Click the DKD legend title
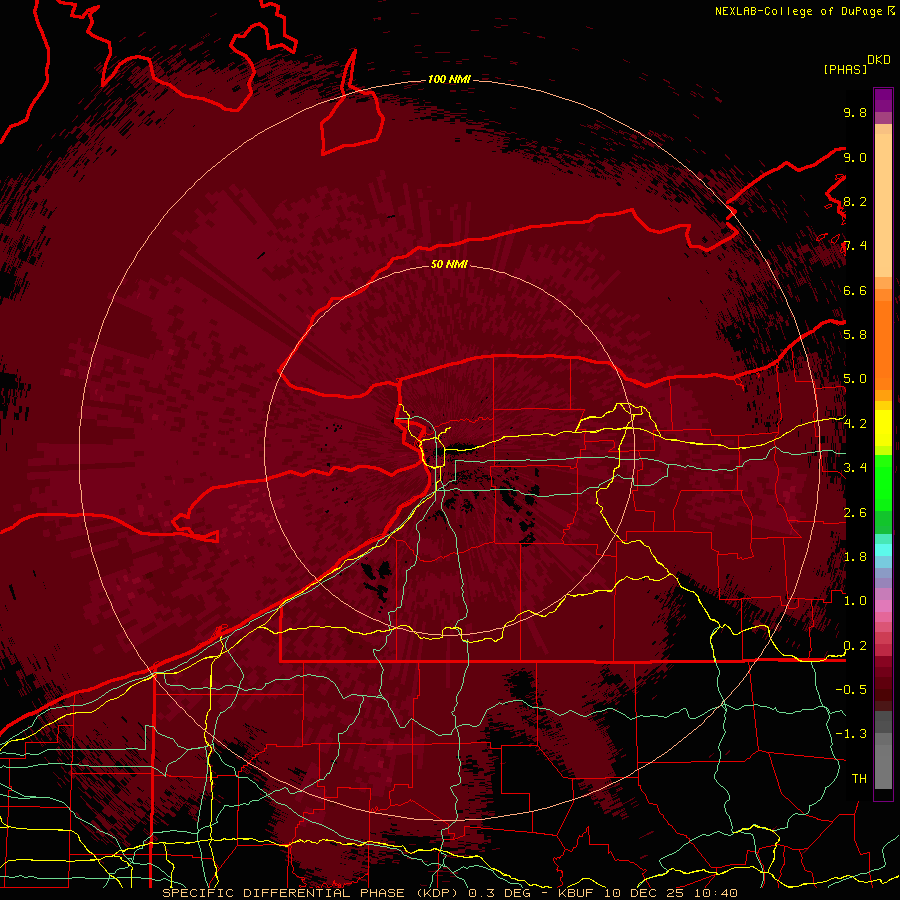The width and height of the screenshot is (900, 900). click(879, 60)
